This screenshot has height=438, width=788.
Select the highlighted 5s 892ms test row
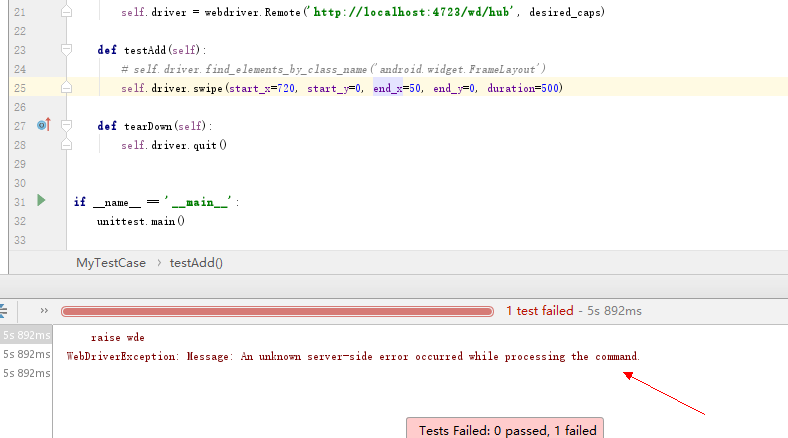tap(26, 335)
